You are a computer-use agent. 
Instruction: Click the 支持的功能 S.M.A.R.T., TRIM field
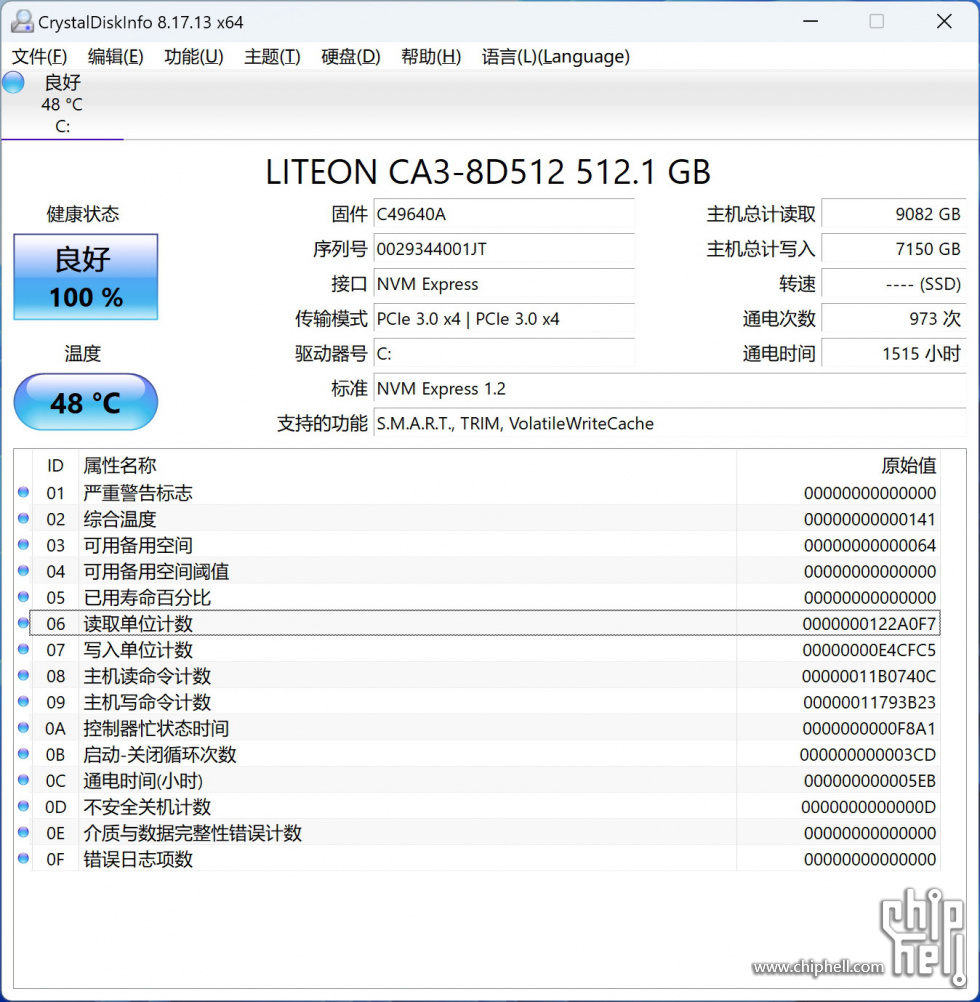pyautogui.click(x=670, y=423)
